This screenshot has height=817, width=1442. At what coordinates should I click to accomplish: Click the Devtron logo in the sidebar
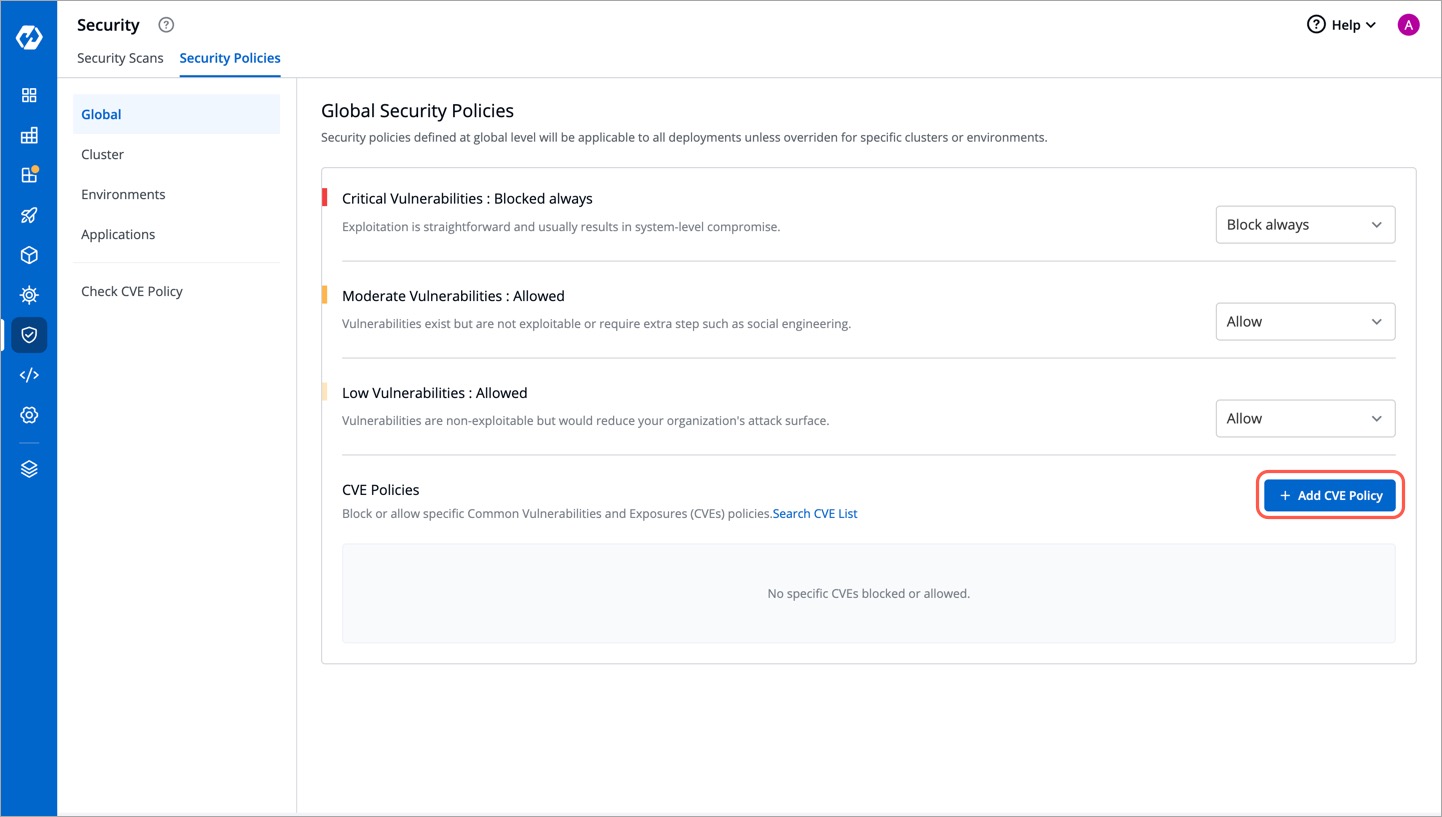click(29, 37)
